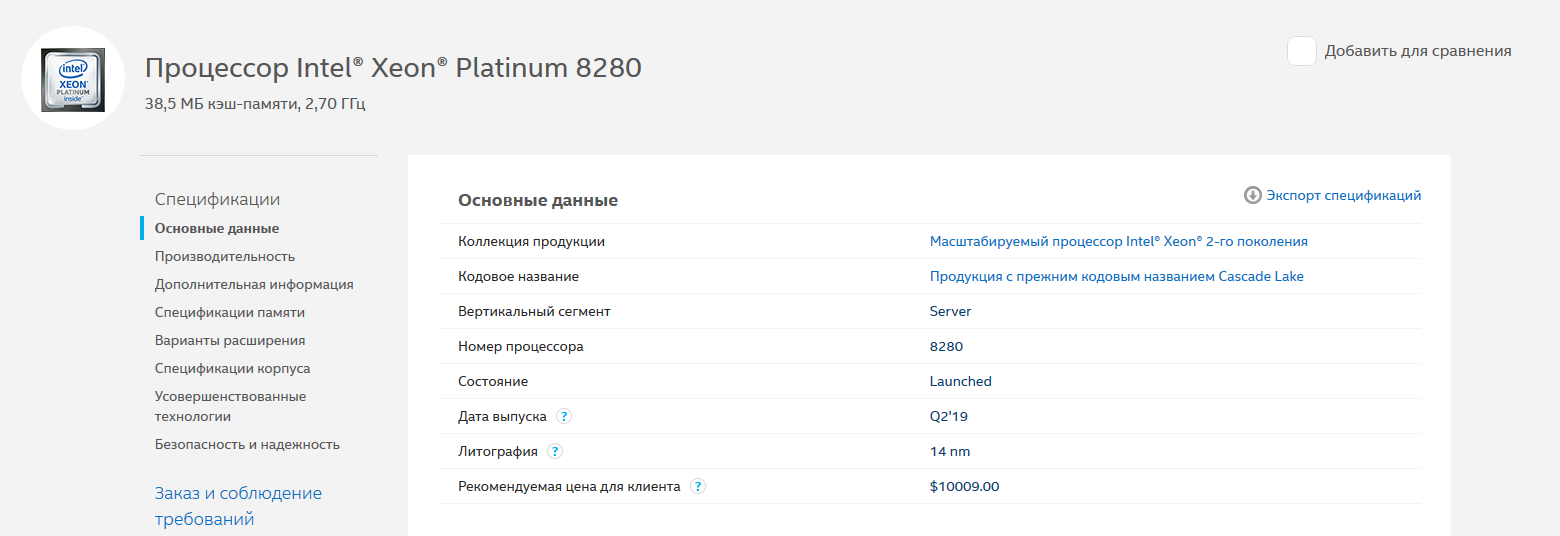Open 'Масштабируемый процессор Intel Xeon 2-го поколения' link
This screenshot has height=536, width=1560.
point(1119,241)
